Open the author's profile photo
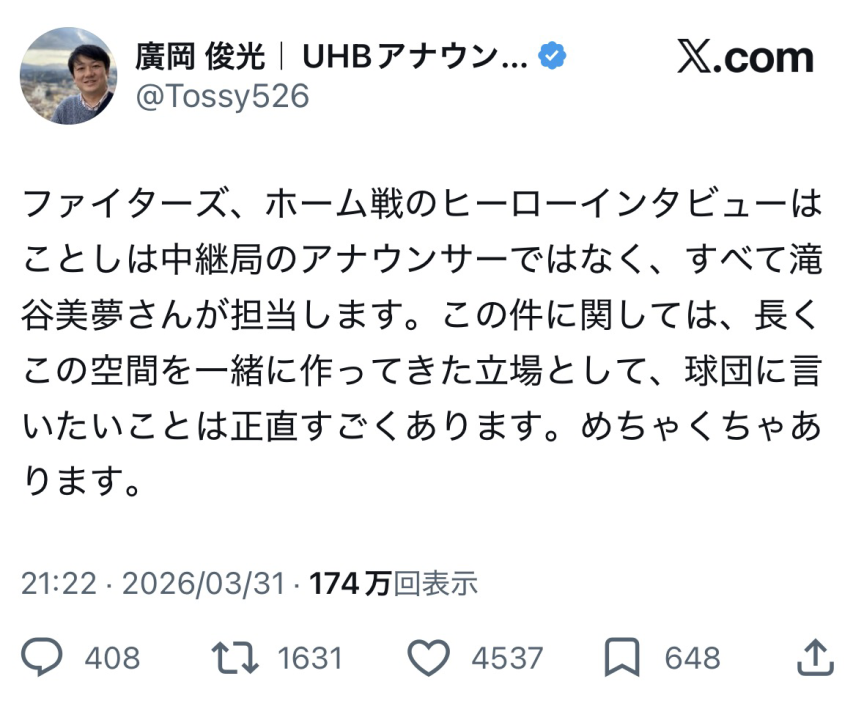 68,76
